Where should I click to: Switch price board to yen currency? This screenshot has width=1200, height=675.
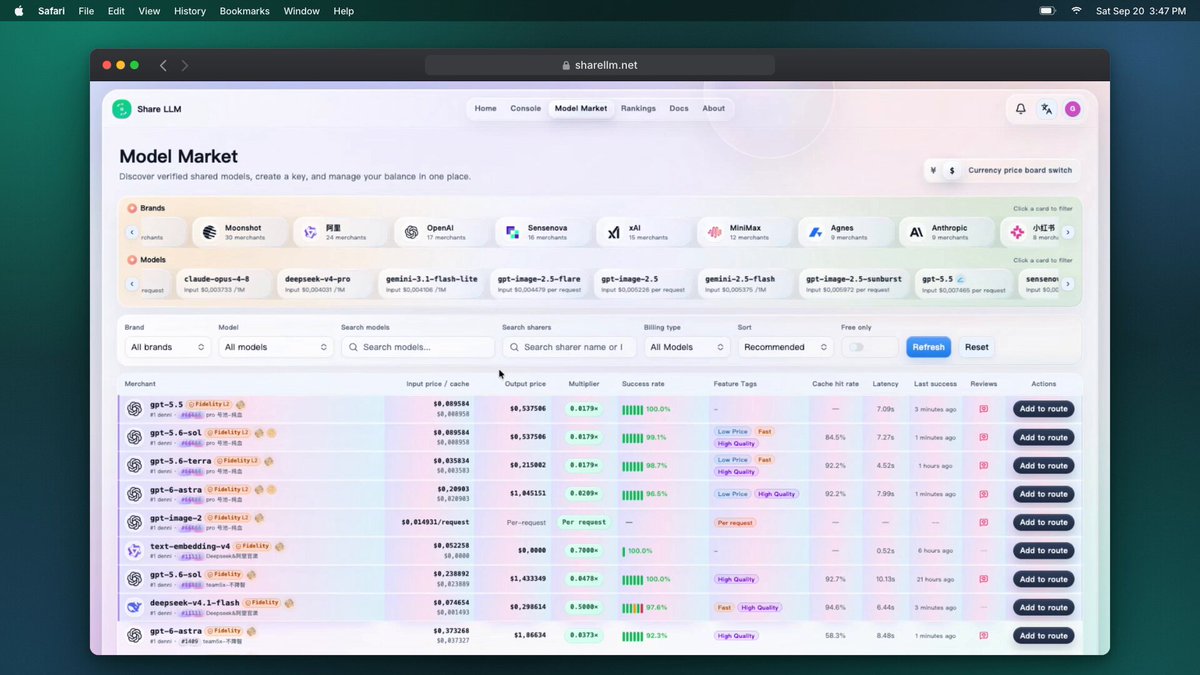pyautogui.click(x=933, y=170)
